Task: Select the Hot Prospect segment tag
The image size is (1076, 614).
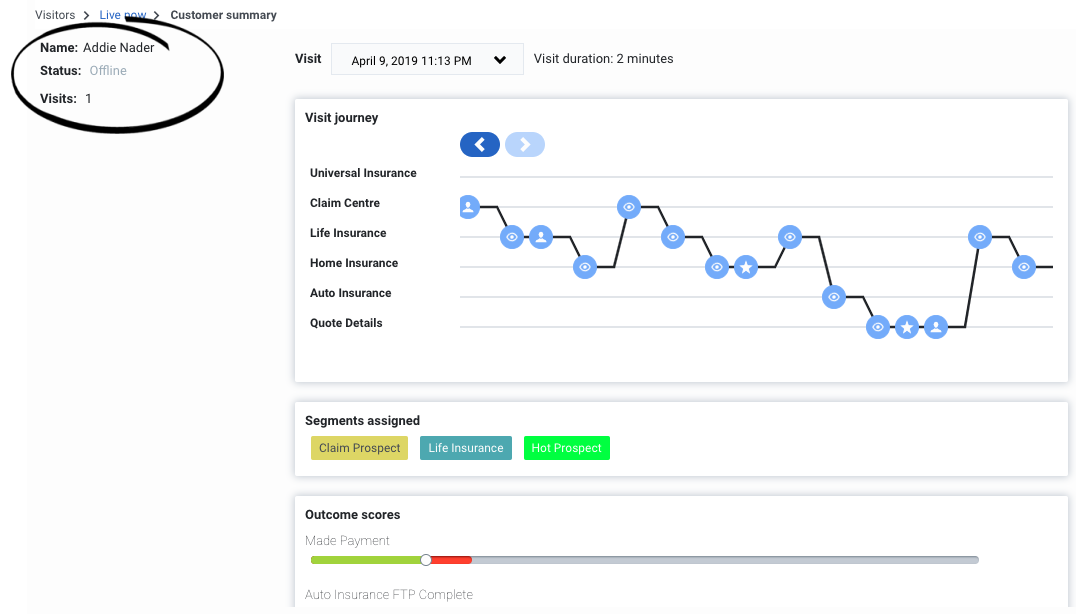Action: 567,448
